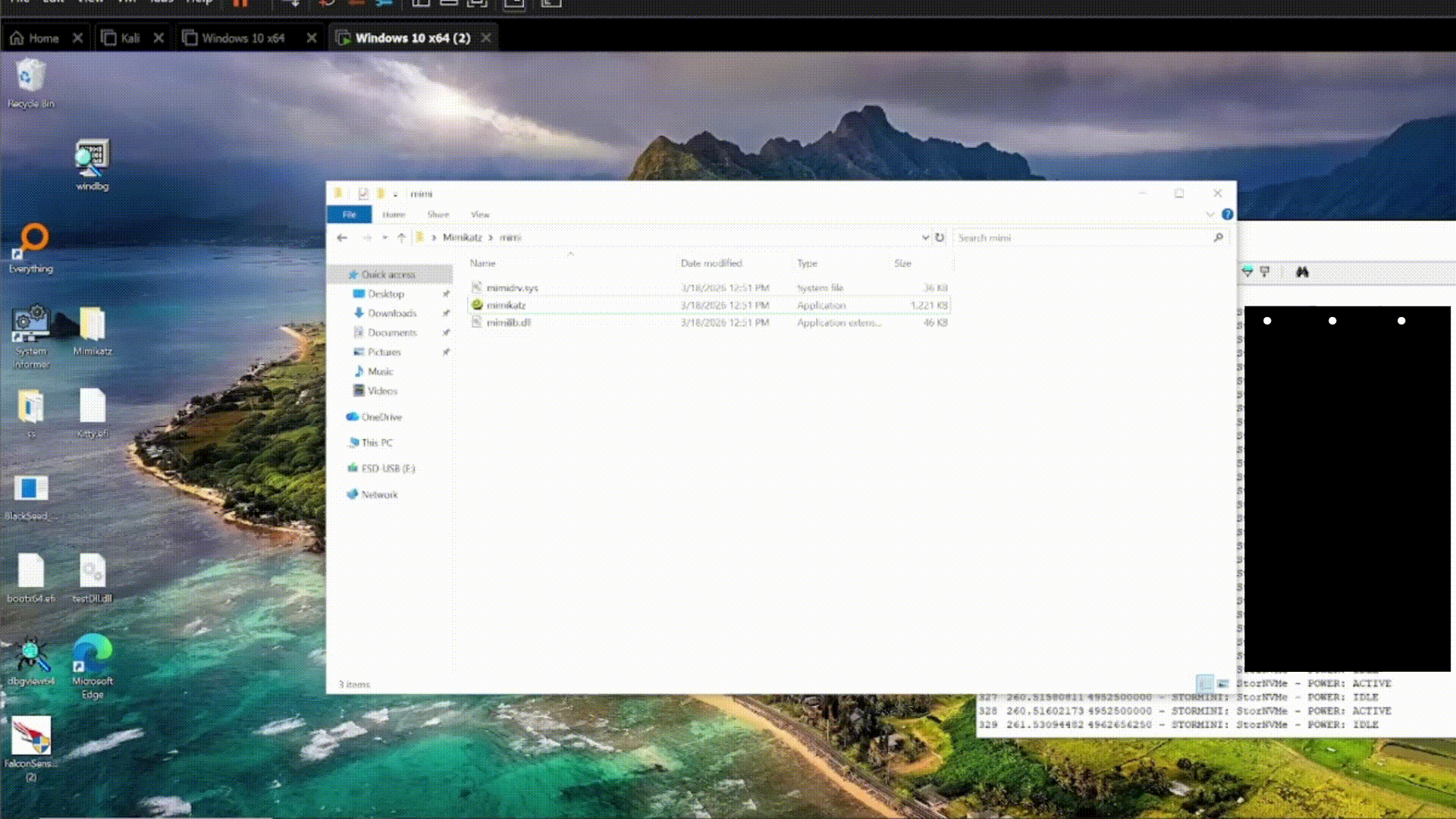
Task: Go back in File Explorer navigation
Action: [342, 237]
